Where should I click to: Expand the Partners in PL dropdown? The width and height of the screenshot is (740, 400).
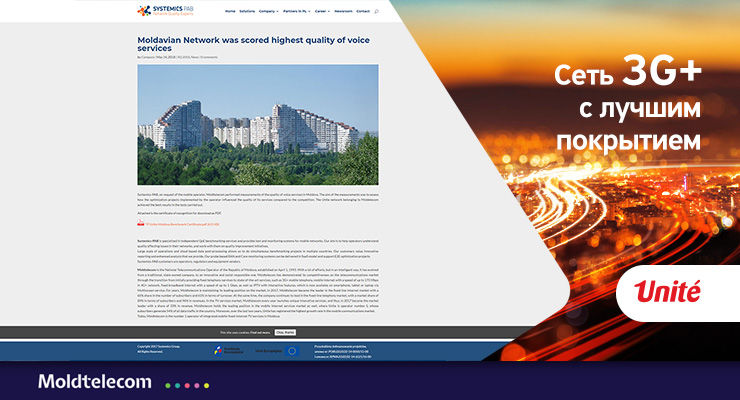click(296, 11)
